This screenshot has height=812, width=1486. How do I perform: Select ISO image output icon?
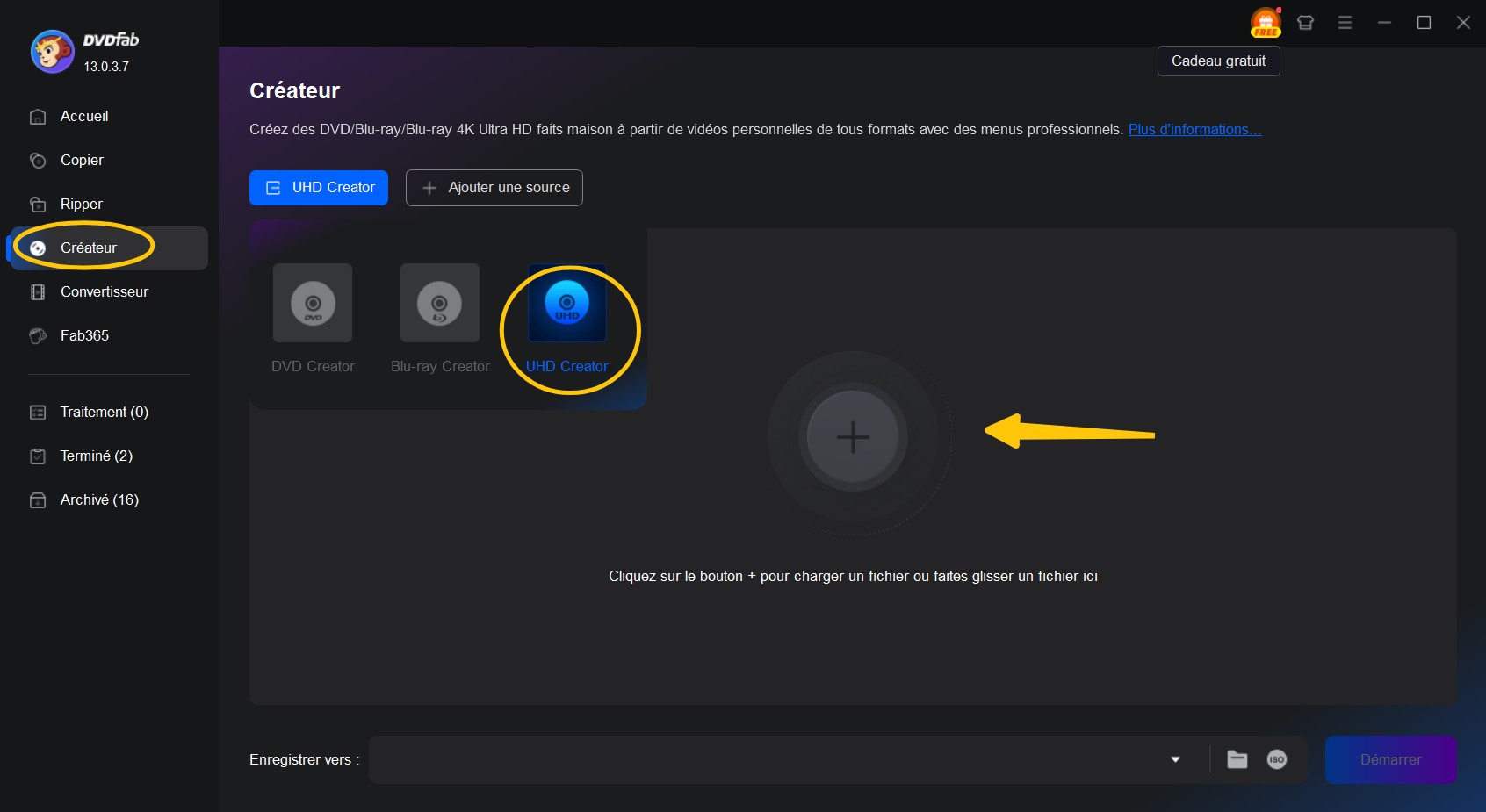pos(1277,759)
